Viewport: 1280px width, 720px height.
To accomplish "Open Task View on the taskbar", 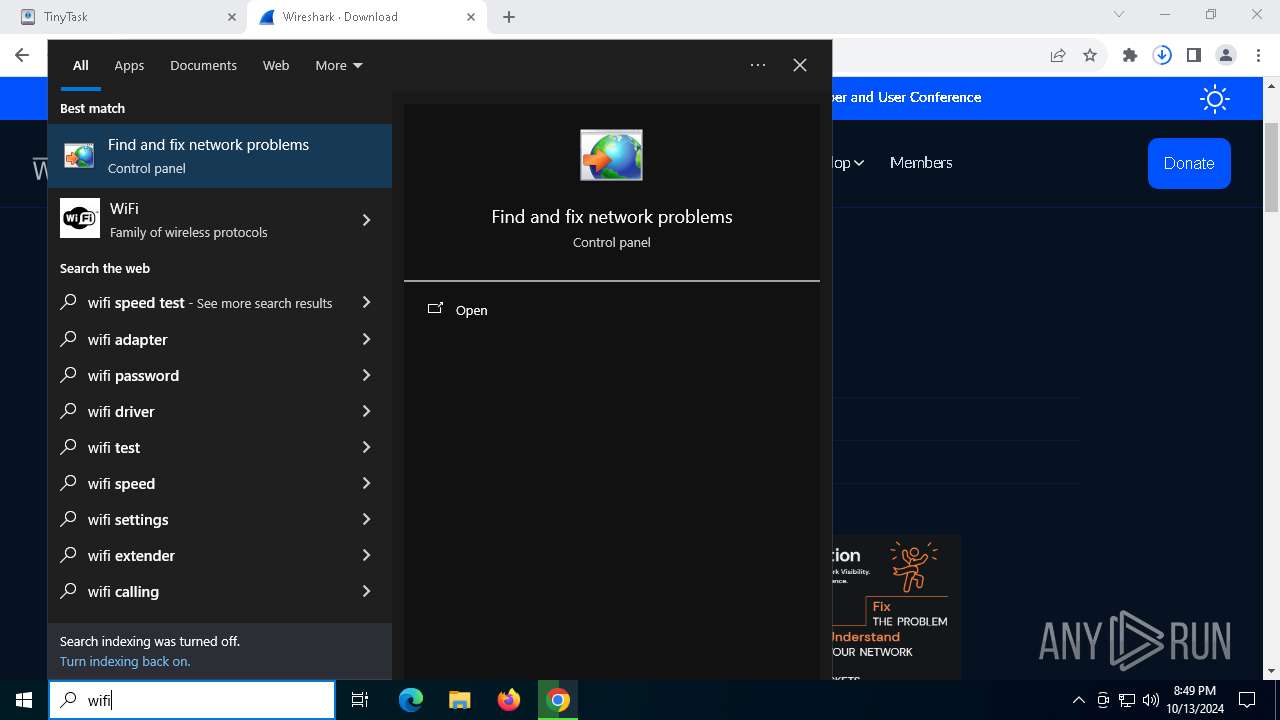I will pos(360,700).
